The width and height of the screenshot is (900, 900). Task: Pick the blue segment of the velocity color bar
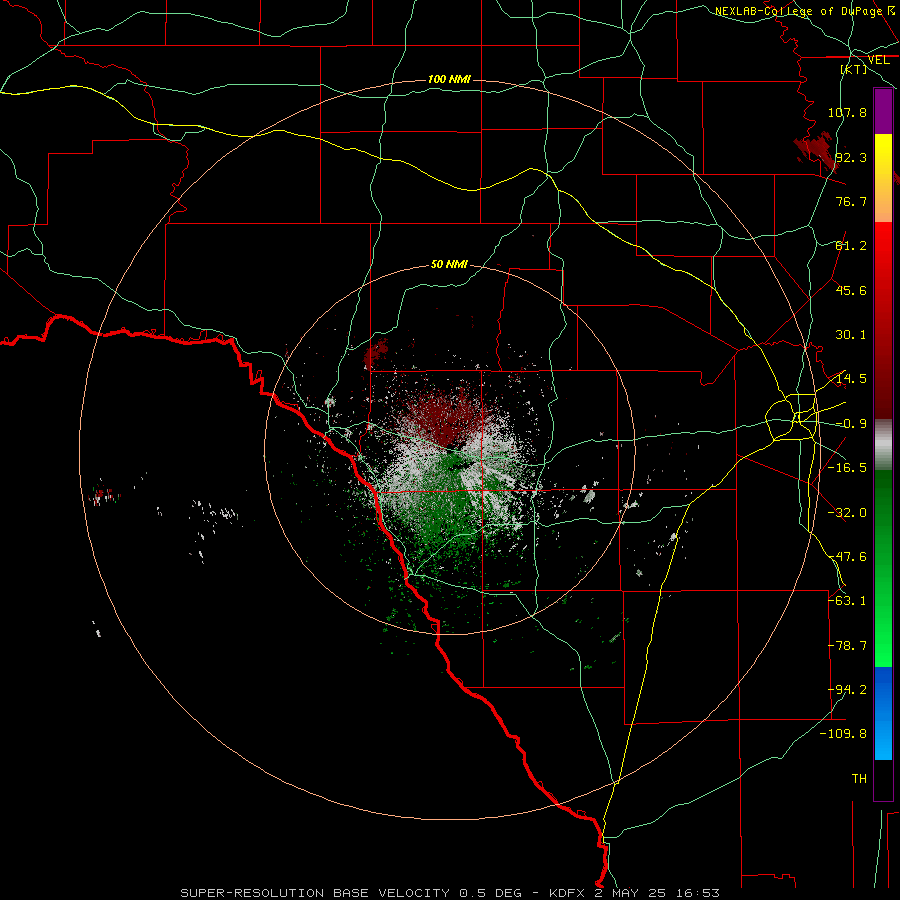point(883,713)
